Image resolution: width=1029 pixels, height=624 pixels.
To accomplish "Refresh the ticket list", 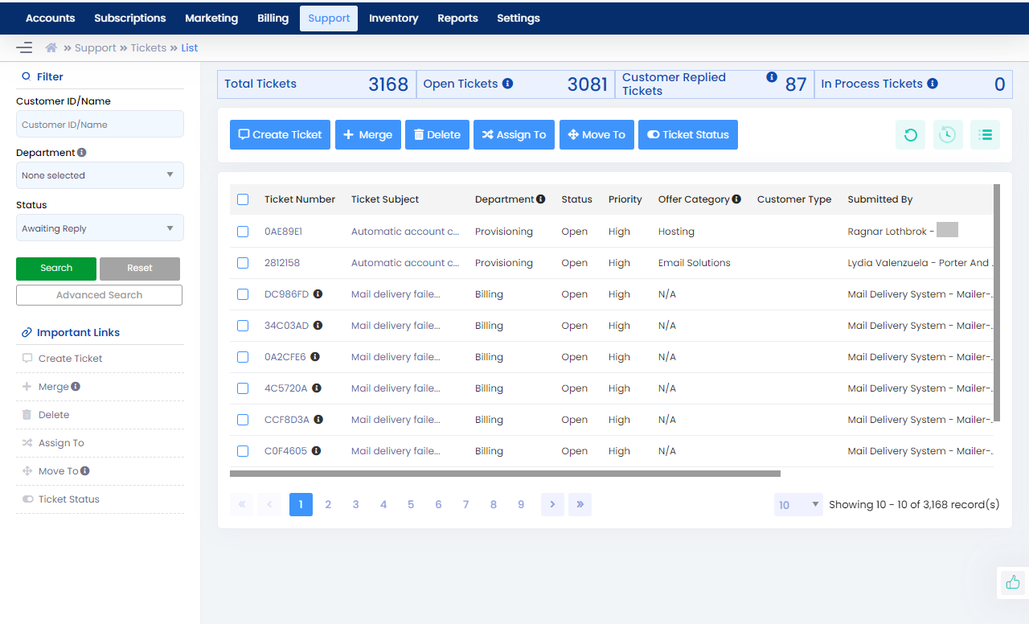I will coord(909,134).
